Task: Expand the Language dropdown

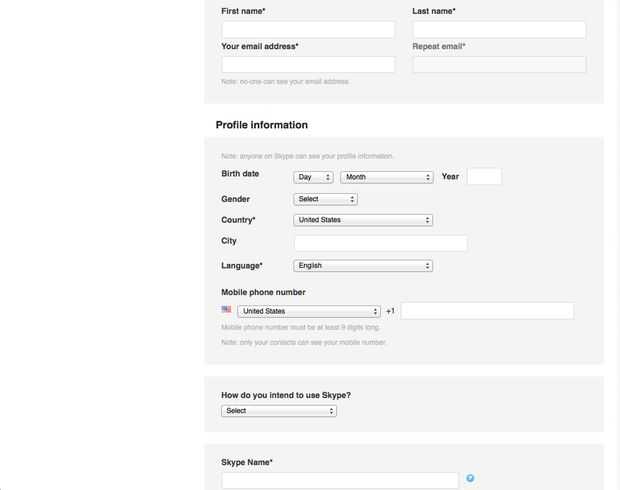Action: [x=363, y=266]
